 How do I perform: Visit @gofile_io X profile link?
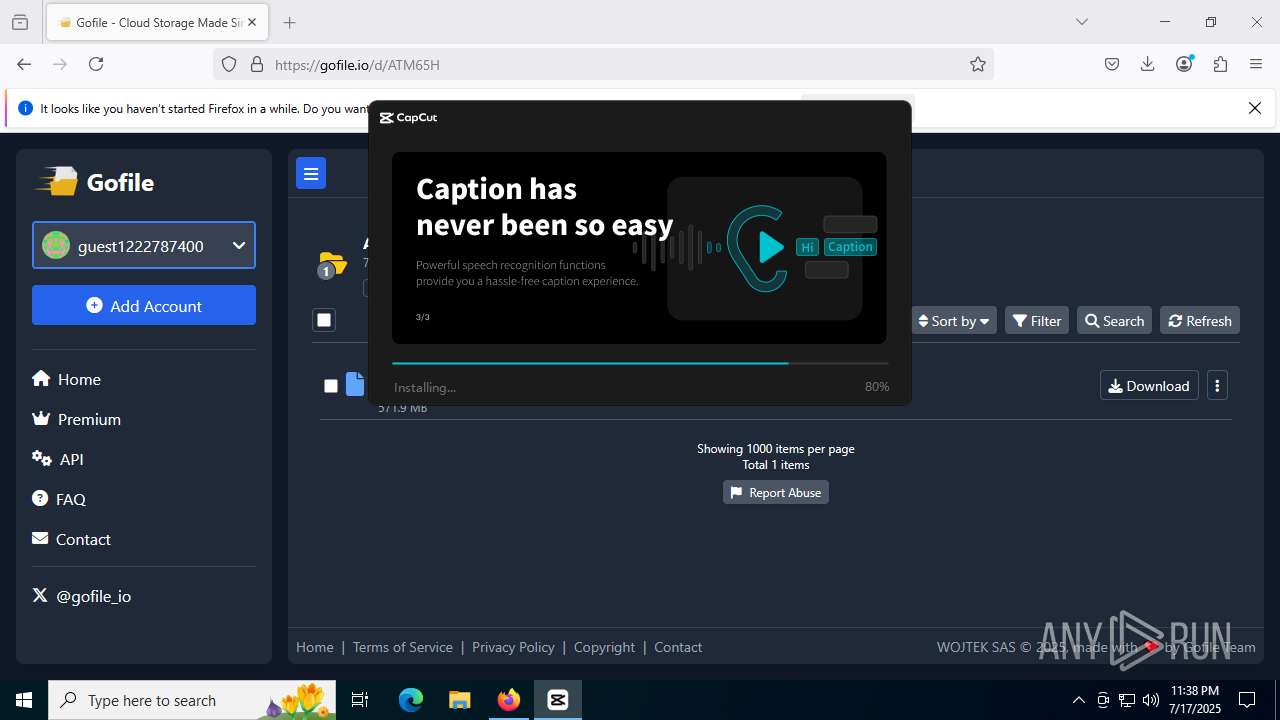click(82, 596)
